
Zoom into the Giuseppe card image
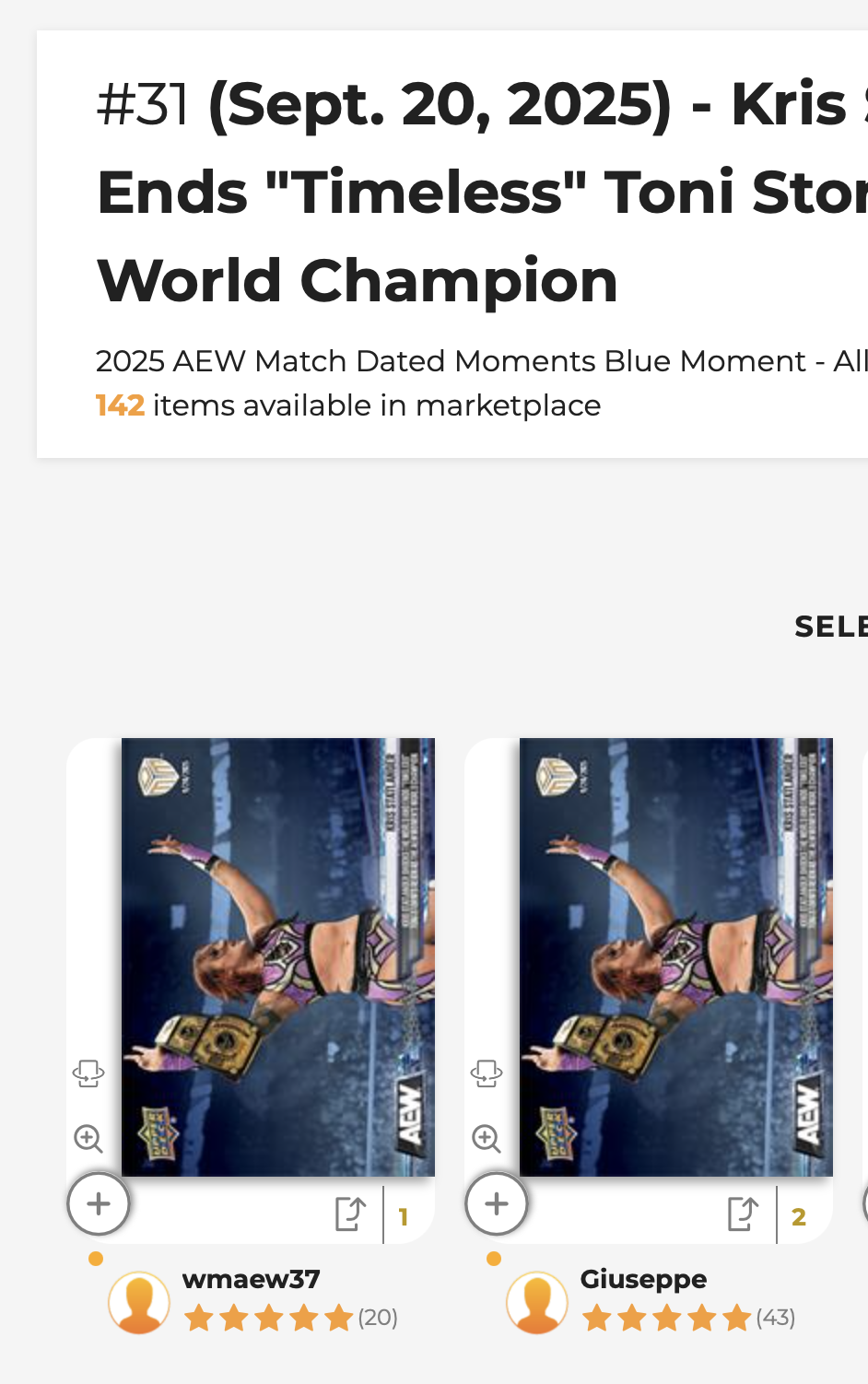[x=487, y=1139]
